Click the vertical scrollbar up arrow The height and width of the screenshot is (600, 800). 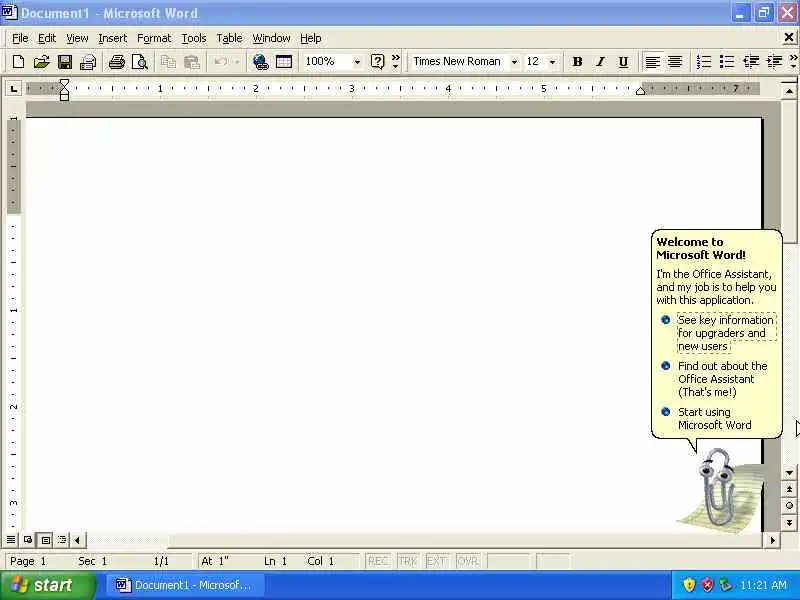click(789, 91)
